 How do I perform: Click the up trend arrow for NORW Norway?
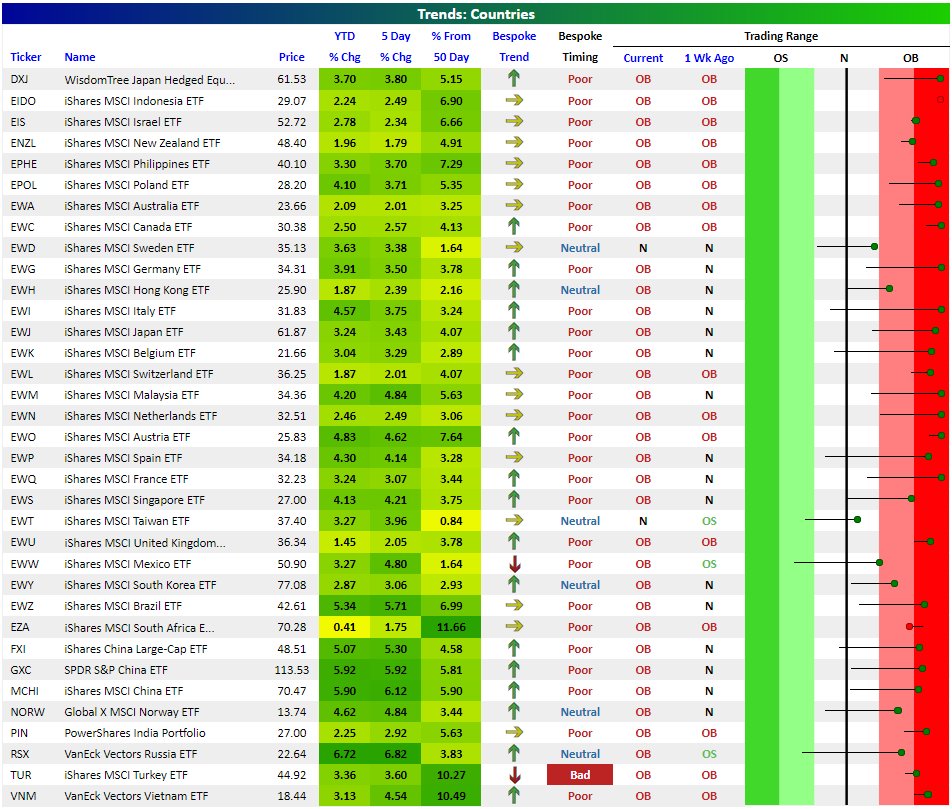click(x=514, y=711)
